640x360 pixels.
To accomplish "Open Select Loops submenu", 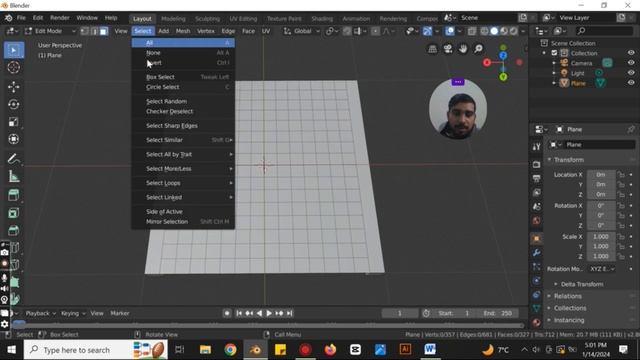I will (183, 183).
